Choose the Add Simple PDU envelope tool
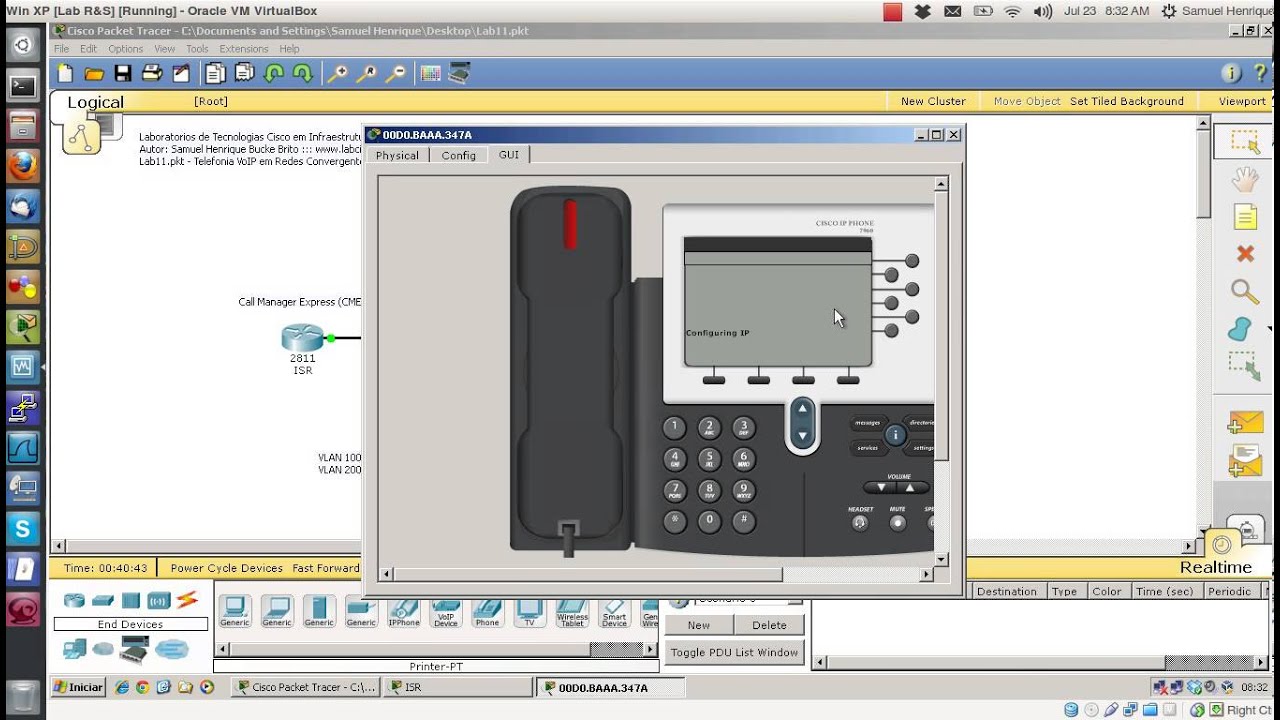 pyautogui.click(x=1245, y=422)
